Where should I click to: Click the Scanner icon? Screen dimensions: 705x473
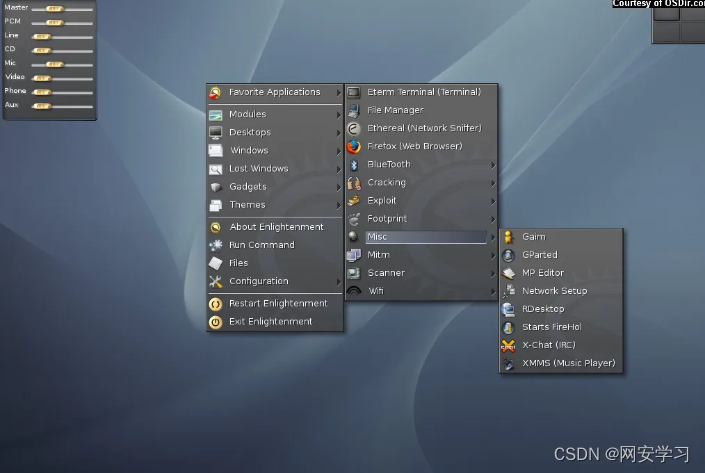pos(354,273)
